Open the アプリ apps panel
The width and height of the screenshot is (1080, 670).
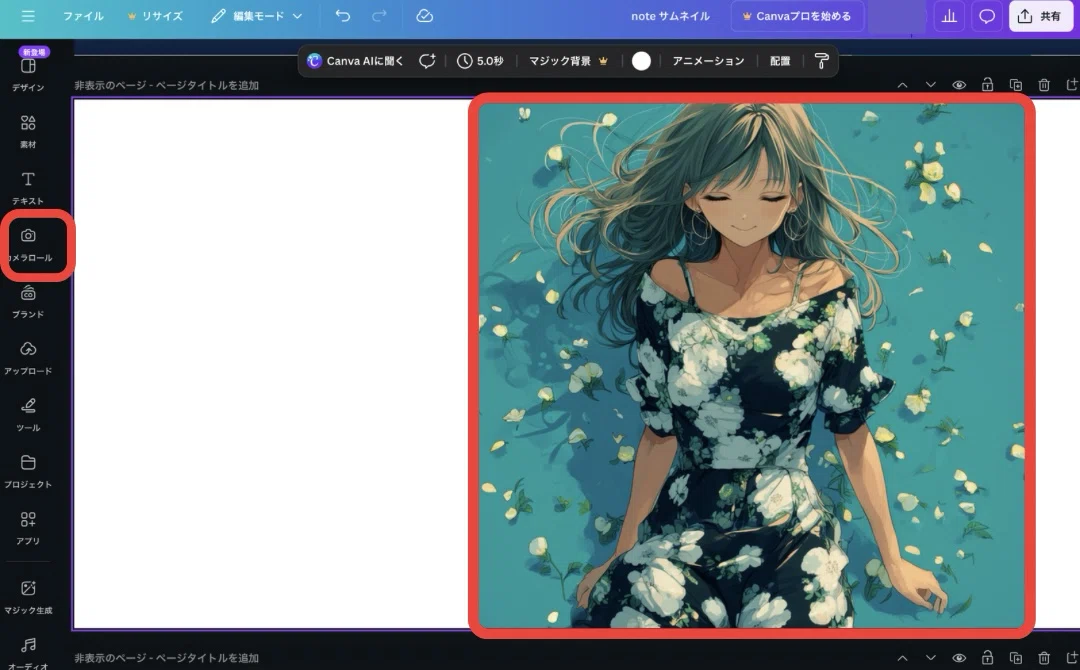[28, 527]
